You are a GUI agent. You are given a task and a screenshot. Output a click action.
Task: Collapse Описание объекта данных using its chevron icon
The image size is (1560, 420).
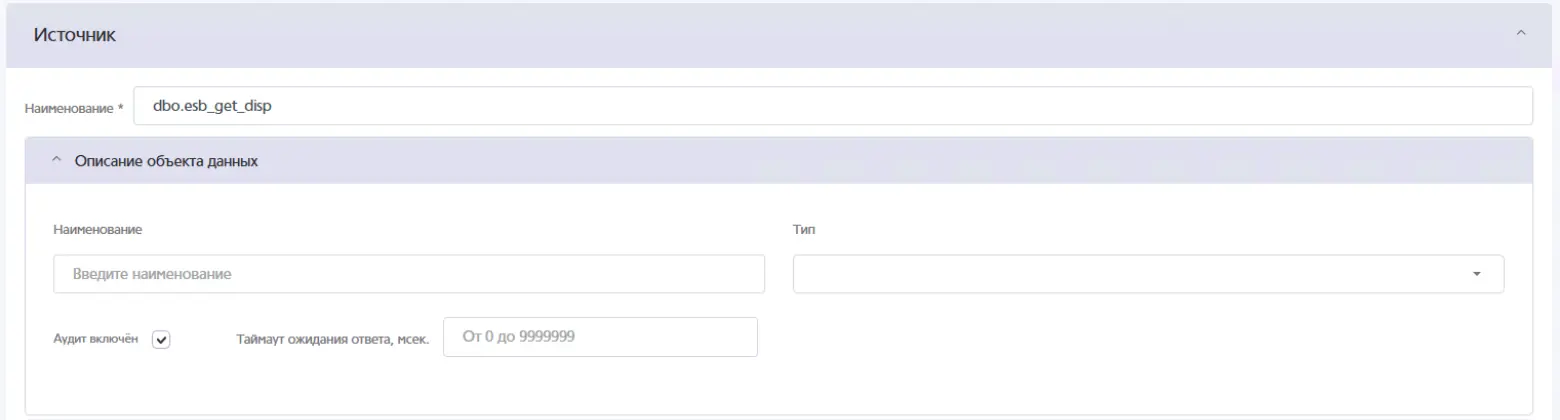[55, 160]
